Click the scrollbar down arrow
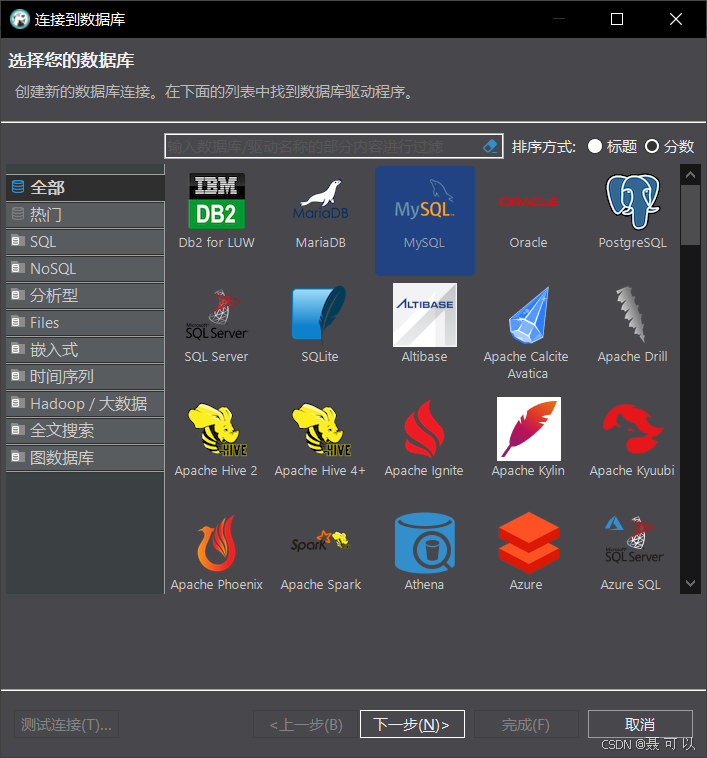707x758 pixels. coord(691,583)
